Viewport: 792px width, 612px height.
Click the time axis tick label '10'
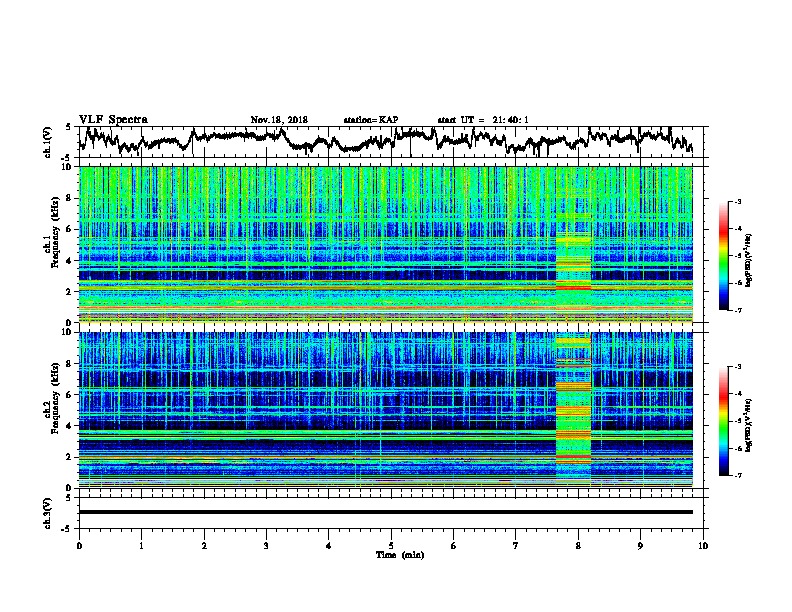coord(703,546)
